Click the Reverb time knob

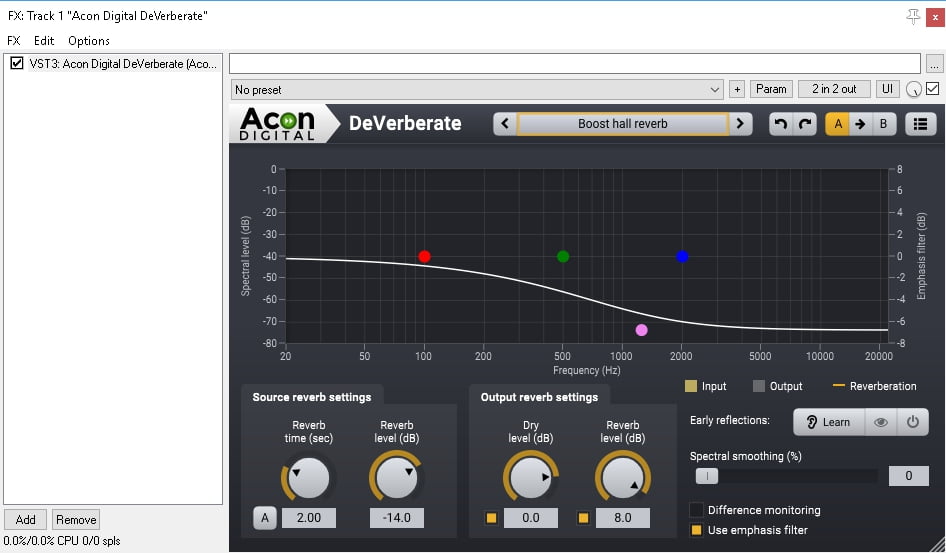[309, 478]
